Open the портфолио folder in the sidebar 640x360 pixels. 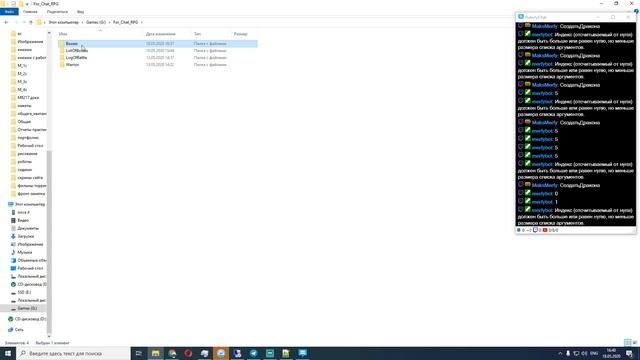(x=28, y=138)
